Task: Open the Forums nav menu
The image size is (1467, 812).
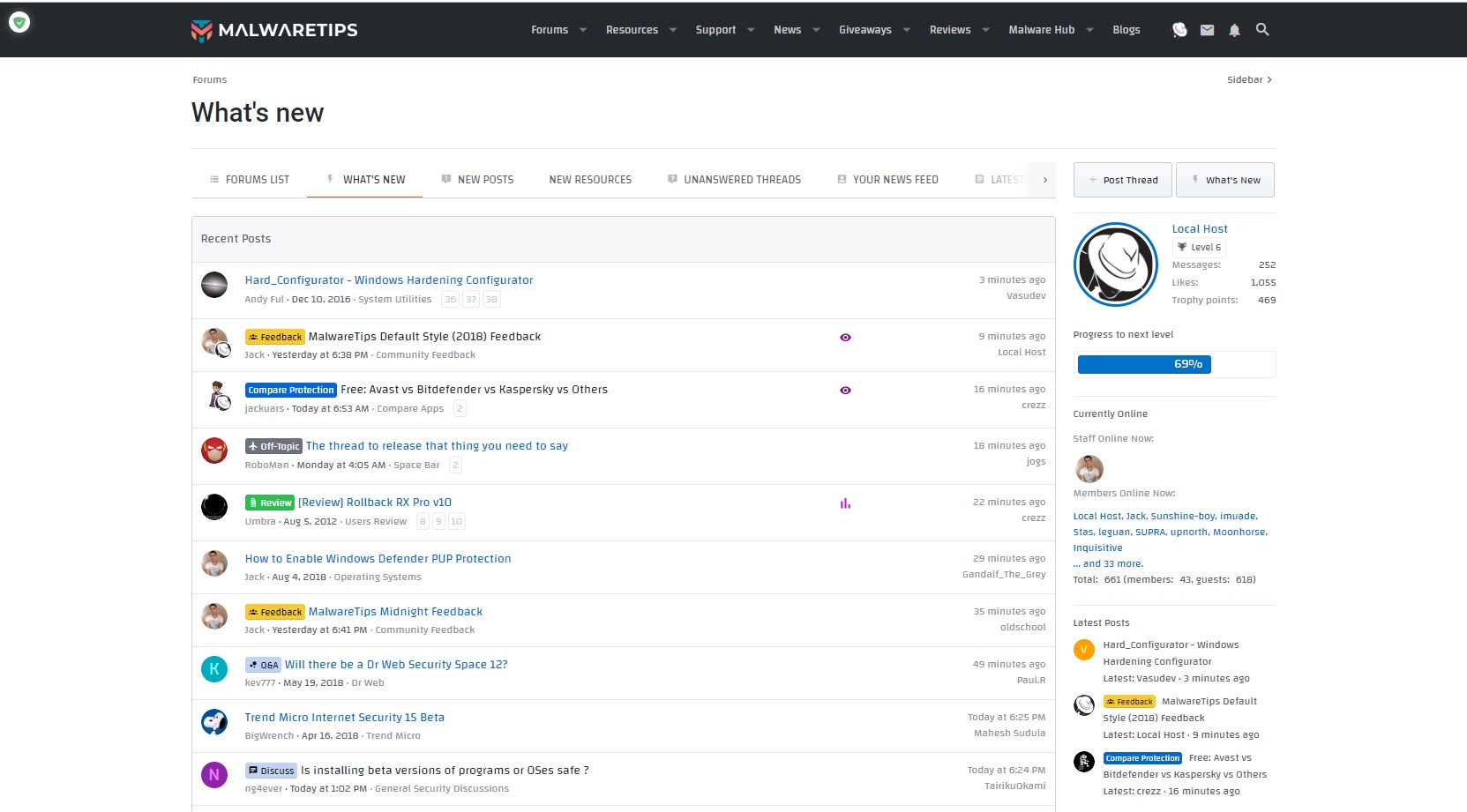Action: (550, 30)
